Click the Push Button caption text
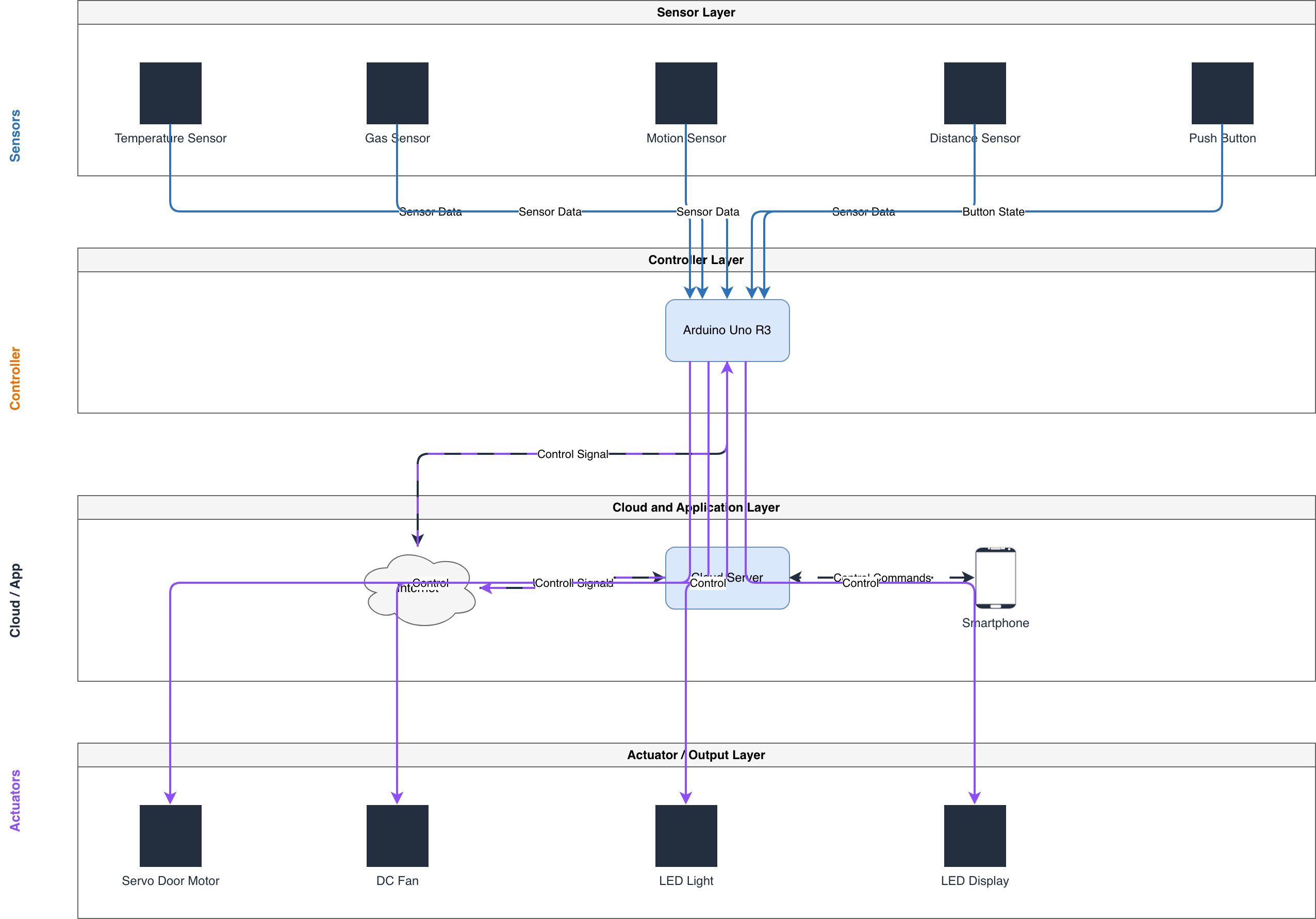 (x=1223, y=138)
